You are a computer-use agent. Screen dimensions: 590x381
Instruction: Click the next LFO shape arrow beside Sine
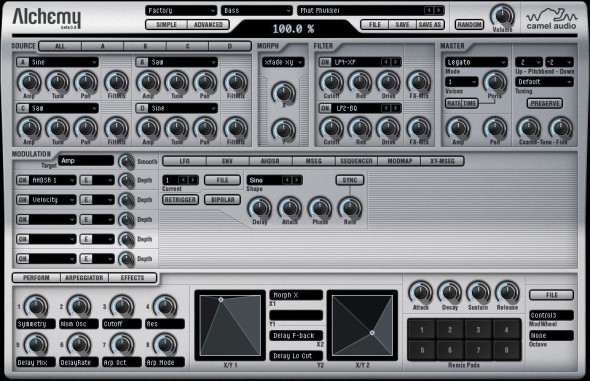(x=297, y=180)
